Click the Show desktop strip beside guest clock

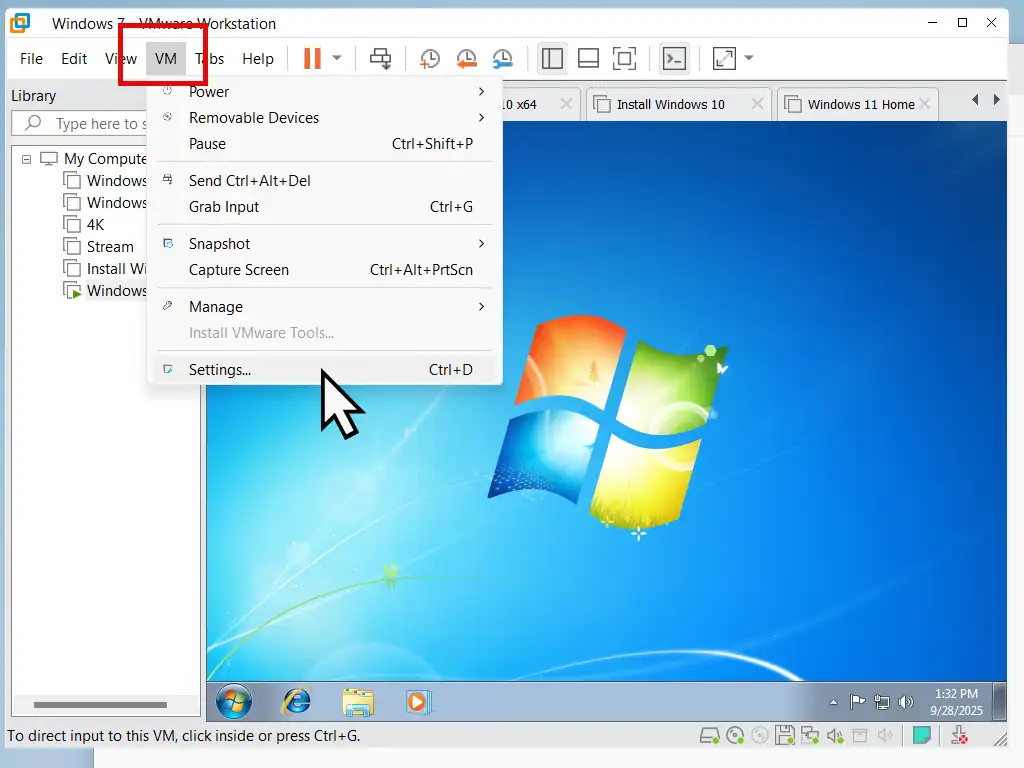(1000, 701)
